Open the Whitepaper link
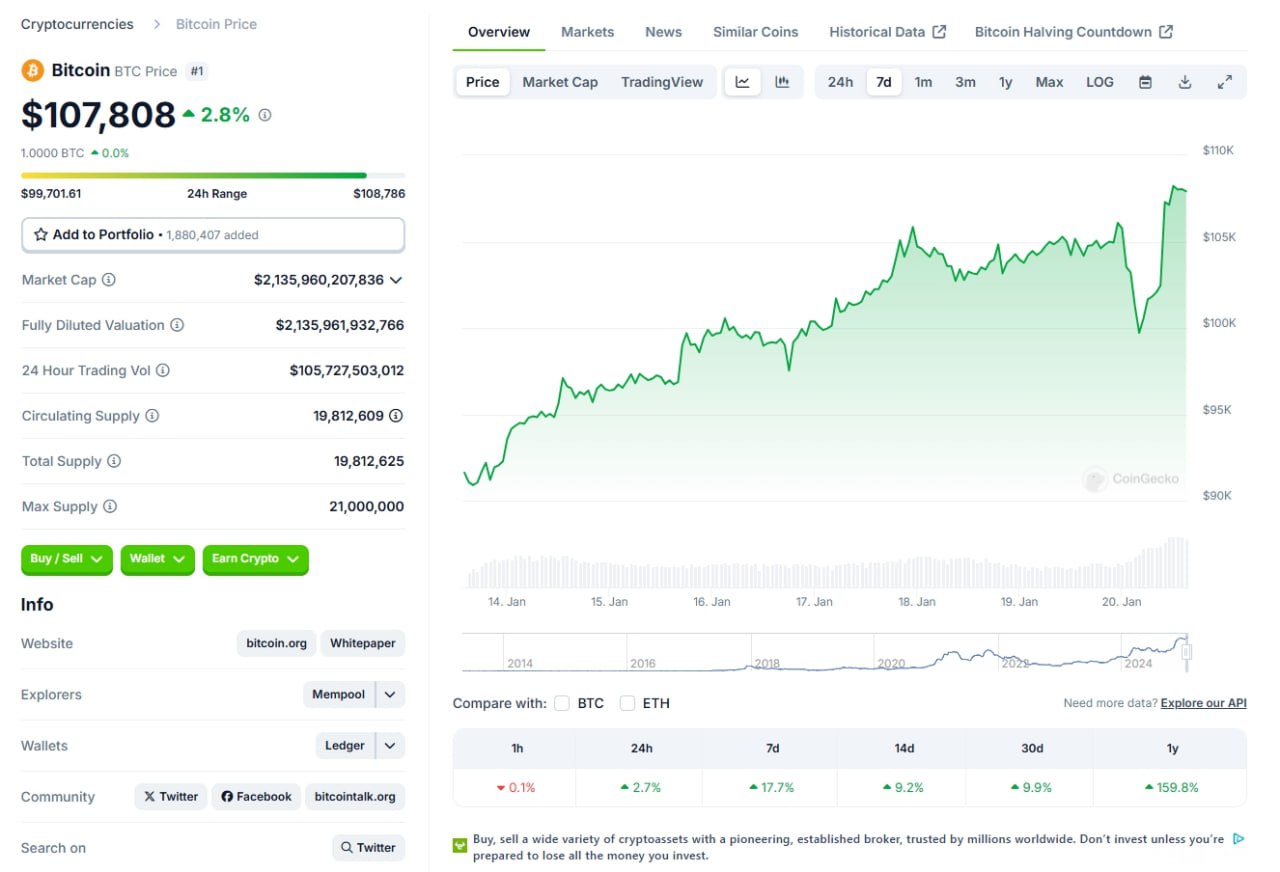 coord(363,643)
